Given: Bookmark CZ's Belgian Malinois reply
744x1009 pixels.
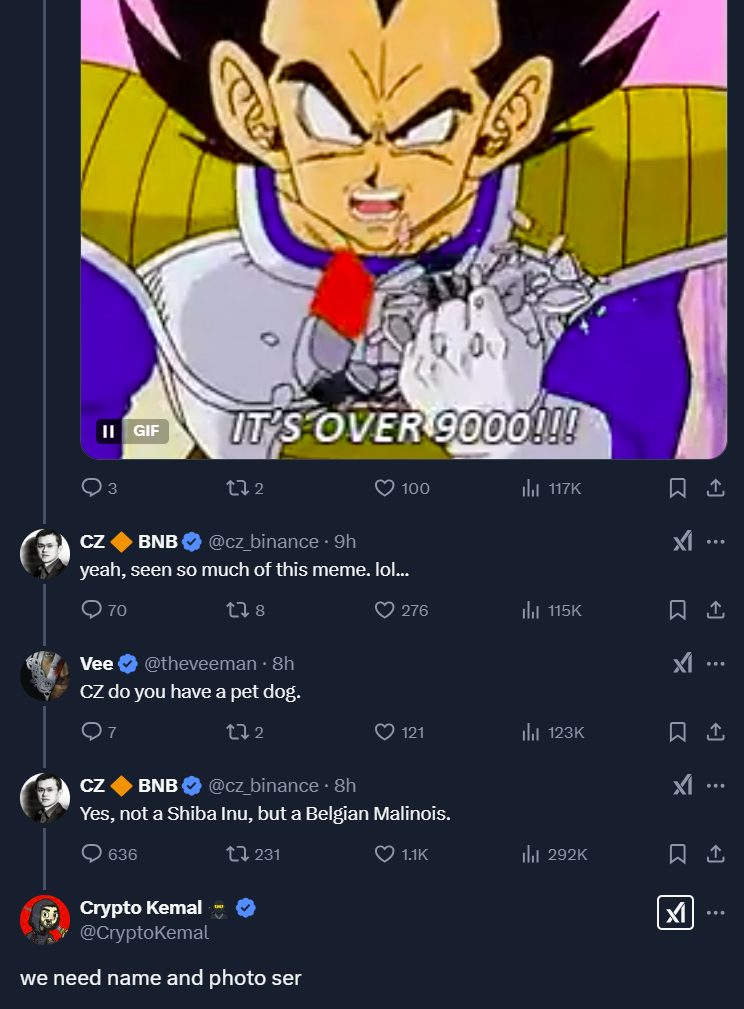Looking at the screenshot, I should (677, 854).
